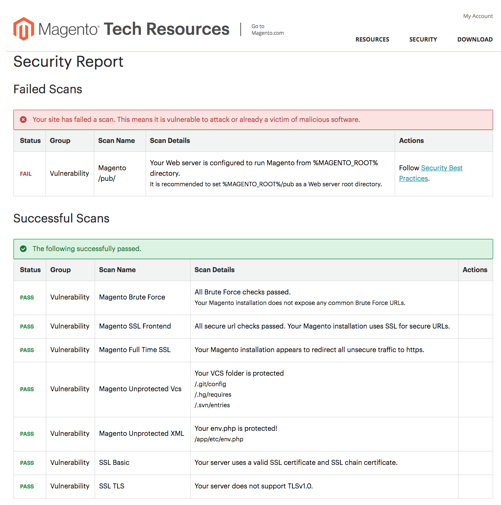Select the Magento Full Time SSL row

pos(253,350)
